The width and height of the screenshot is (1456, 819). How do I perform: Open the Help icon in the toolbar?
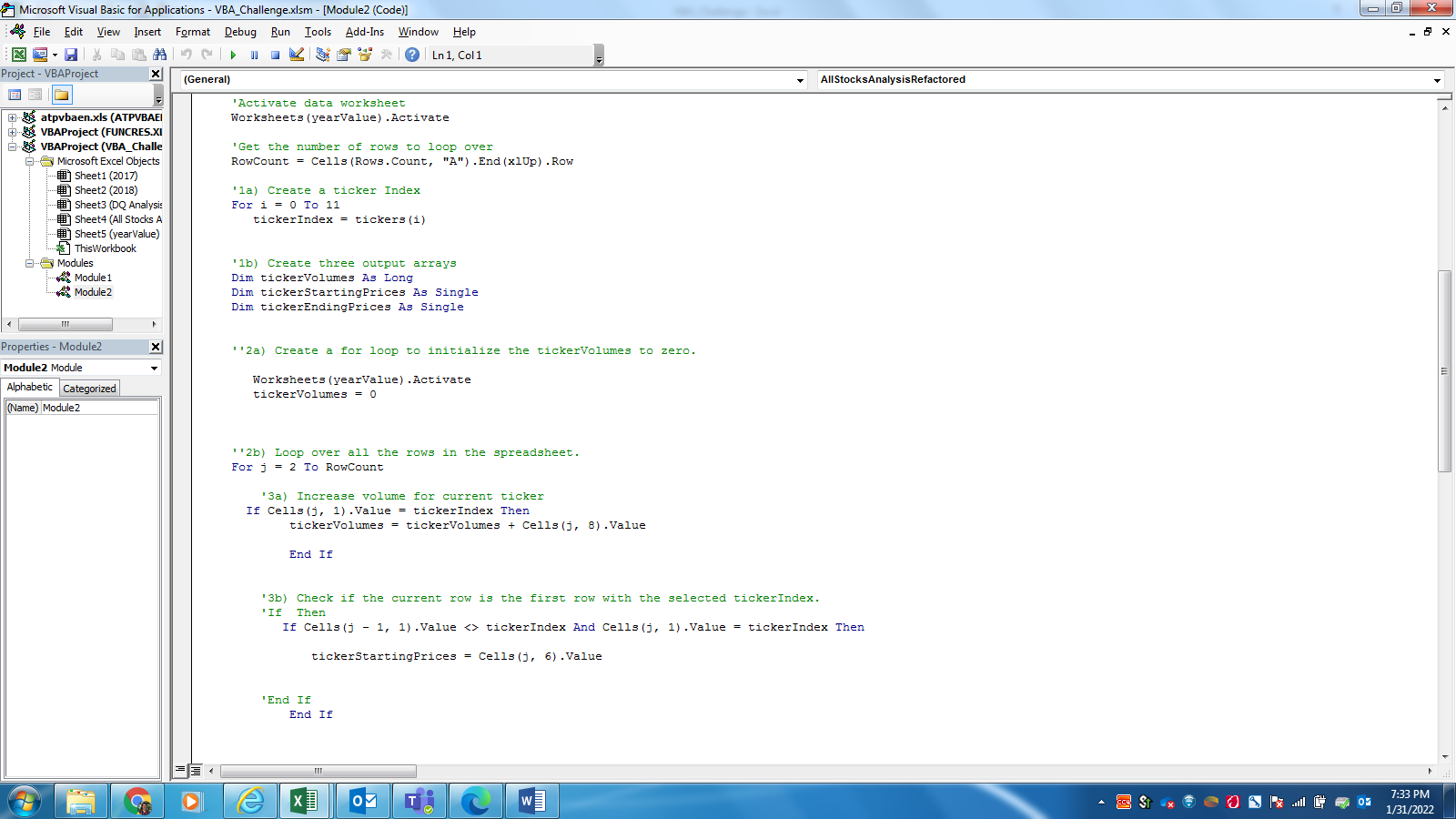pyautogui.click(x=413, y=54)
